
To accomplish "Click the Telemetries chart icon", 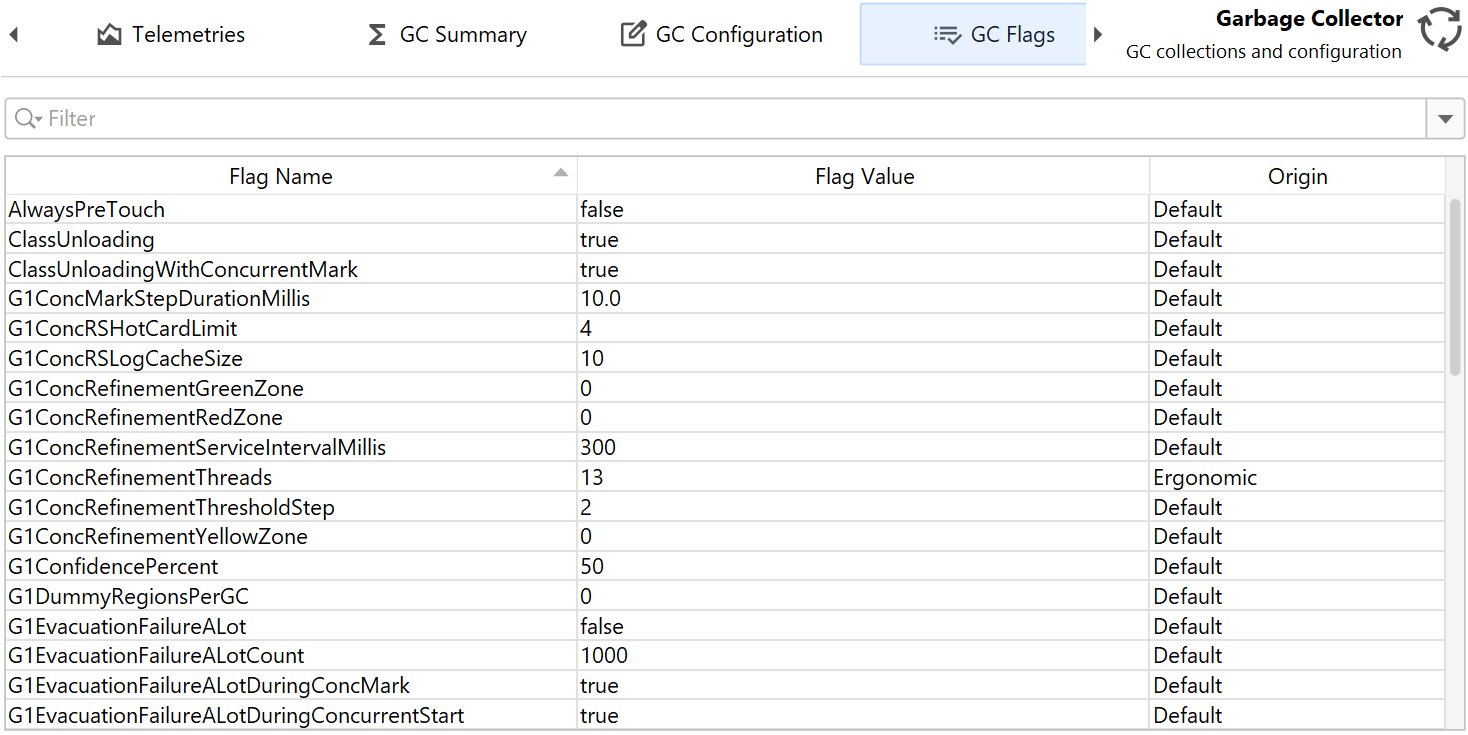I will pos(109,35).
